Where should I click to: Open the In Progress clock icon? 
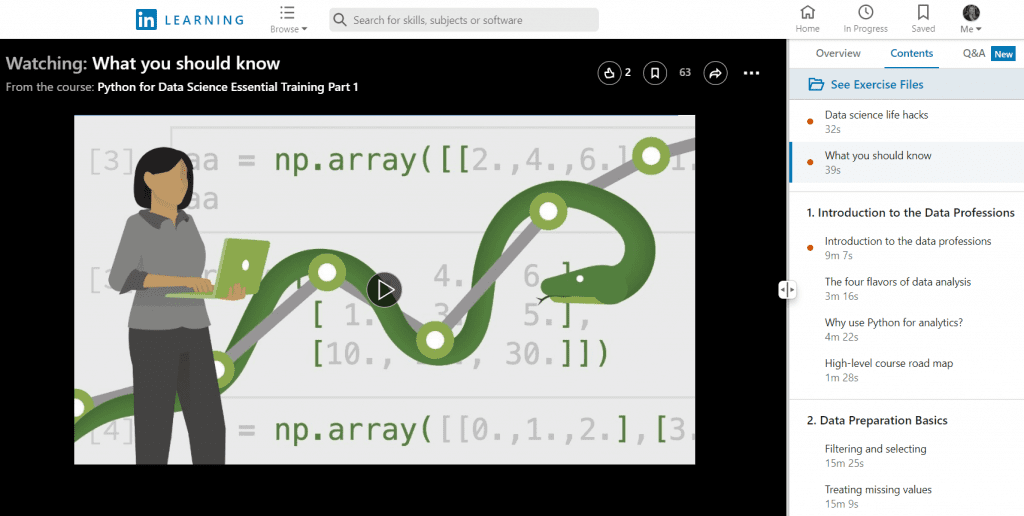[865, 13]
